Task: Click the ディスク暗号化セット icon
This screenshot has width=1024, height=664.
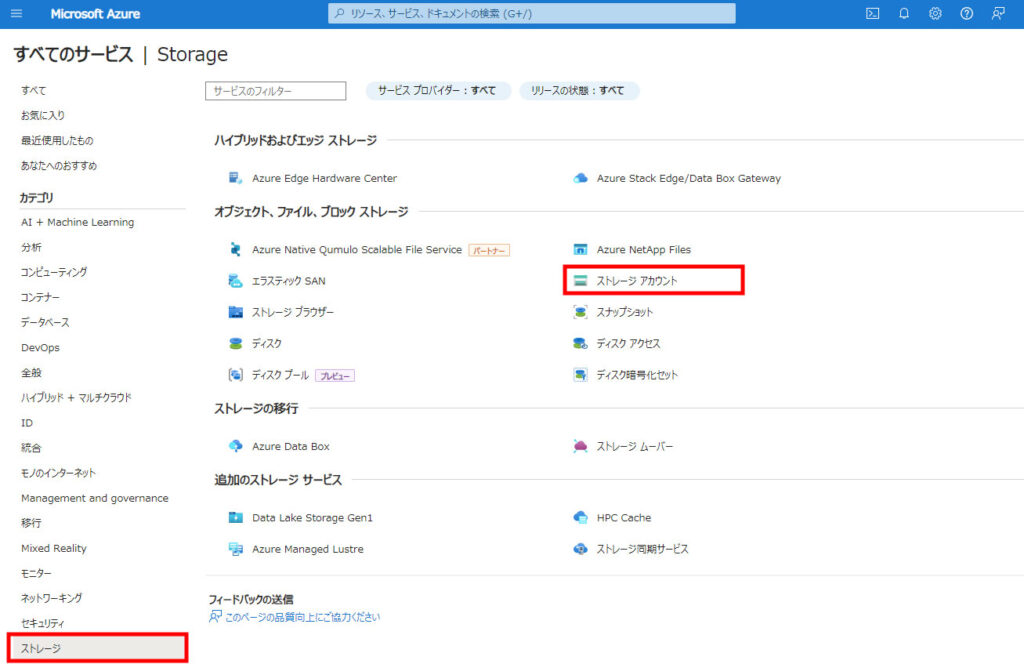Action: click(x=580, y=375)
